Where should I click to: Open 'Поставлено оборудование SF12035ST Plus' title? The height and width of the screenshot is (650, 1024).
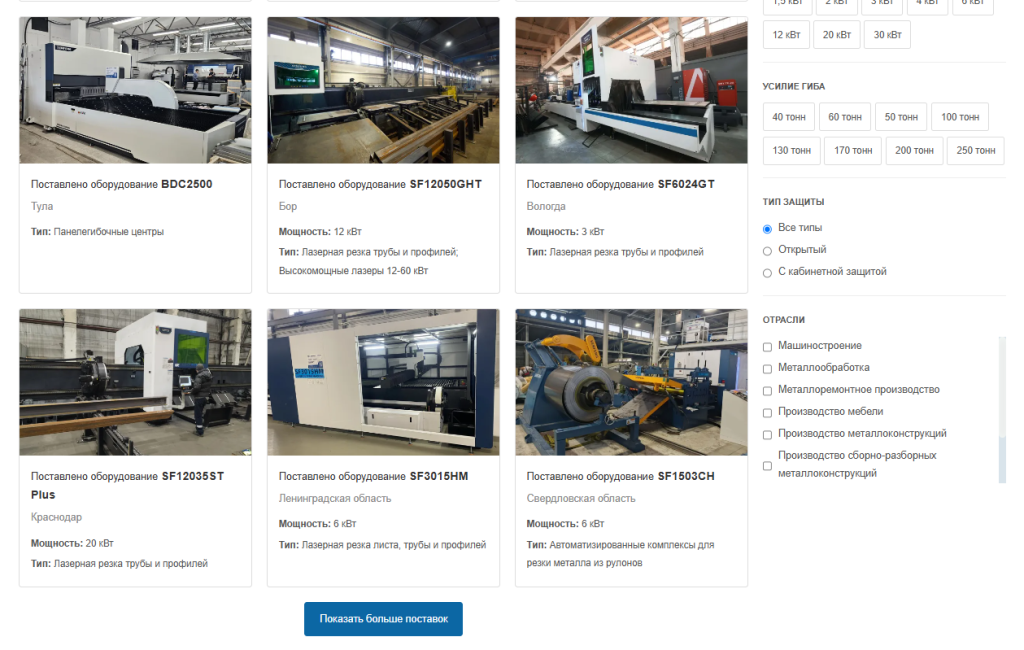(127, 485)
